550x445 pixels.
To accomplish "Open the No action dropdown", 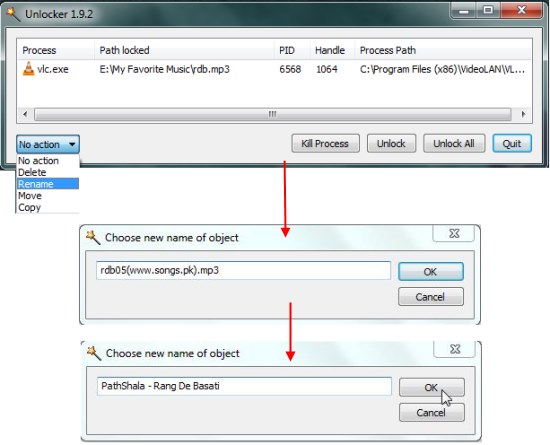I will click(x=48, y=144).
